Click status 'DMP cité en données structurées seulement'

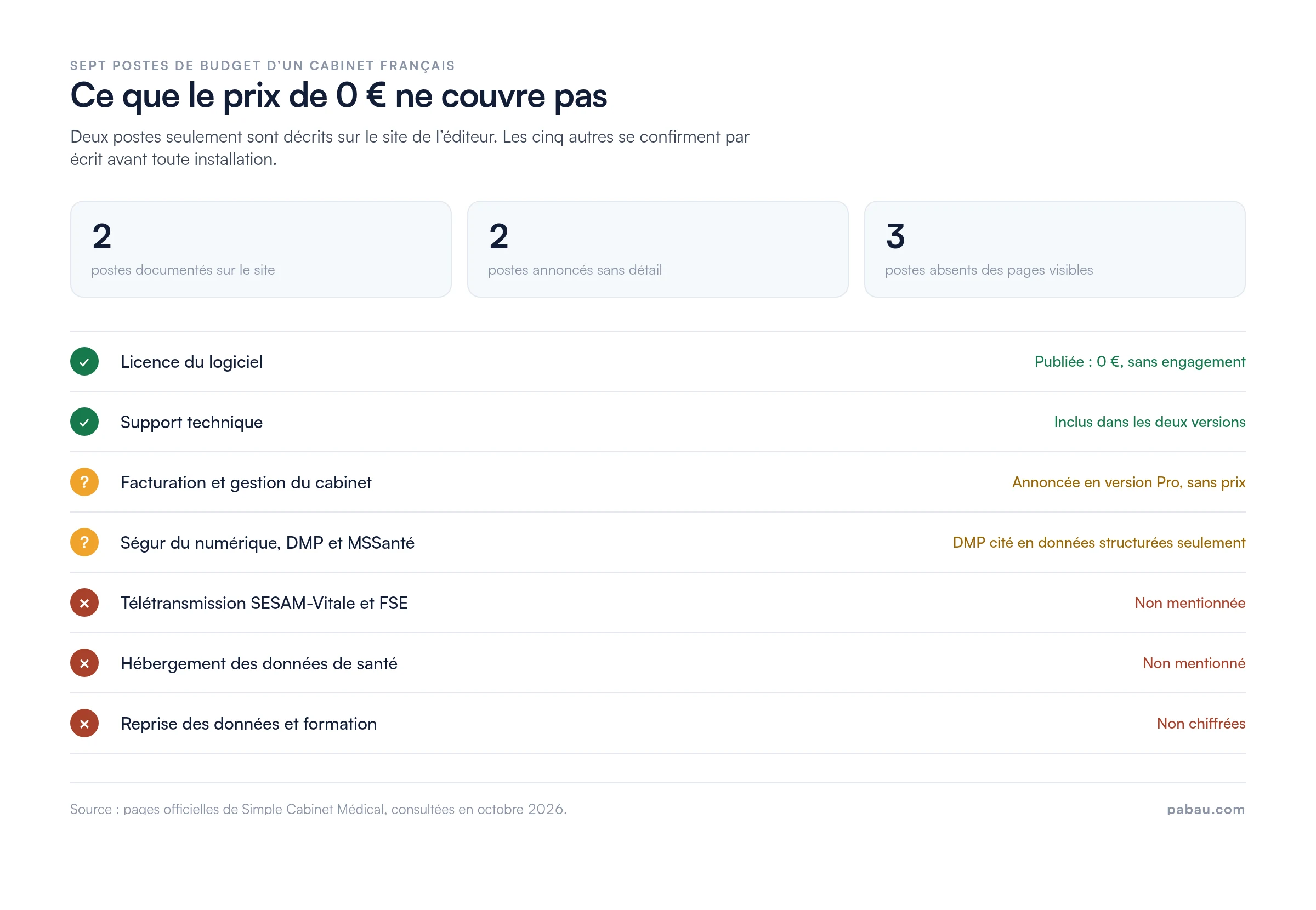[x=1099, y=543]
